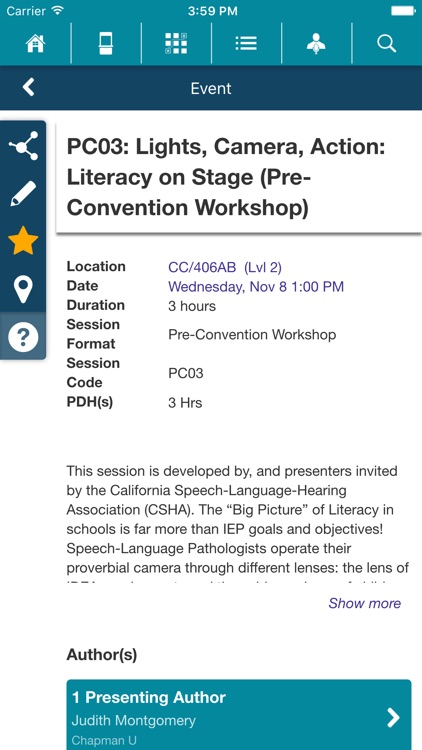422x750 pixels.
Task: Open notes with the pencil icon
Action: point(23,194)
